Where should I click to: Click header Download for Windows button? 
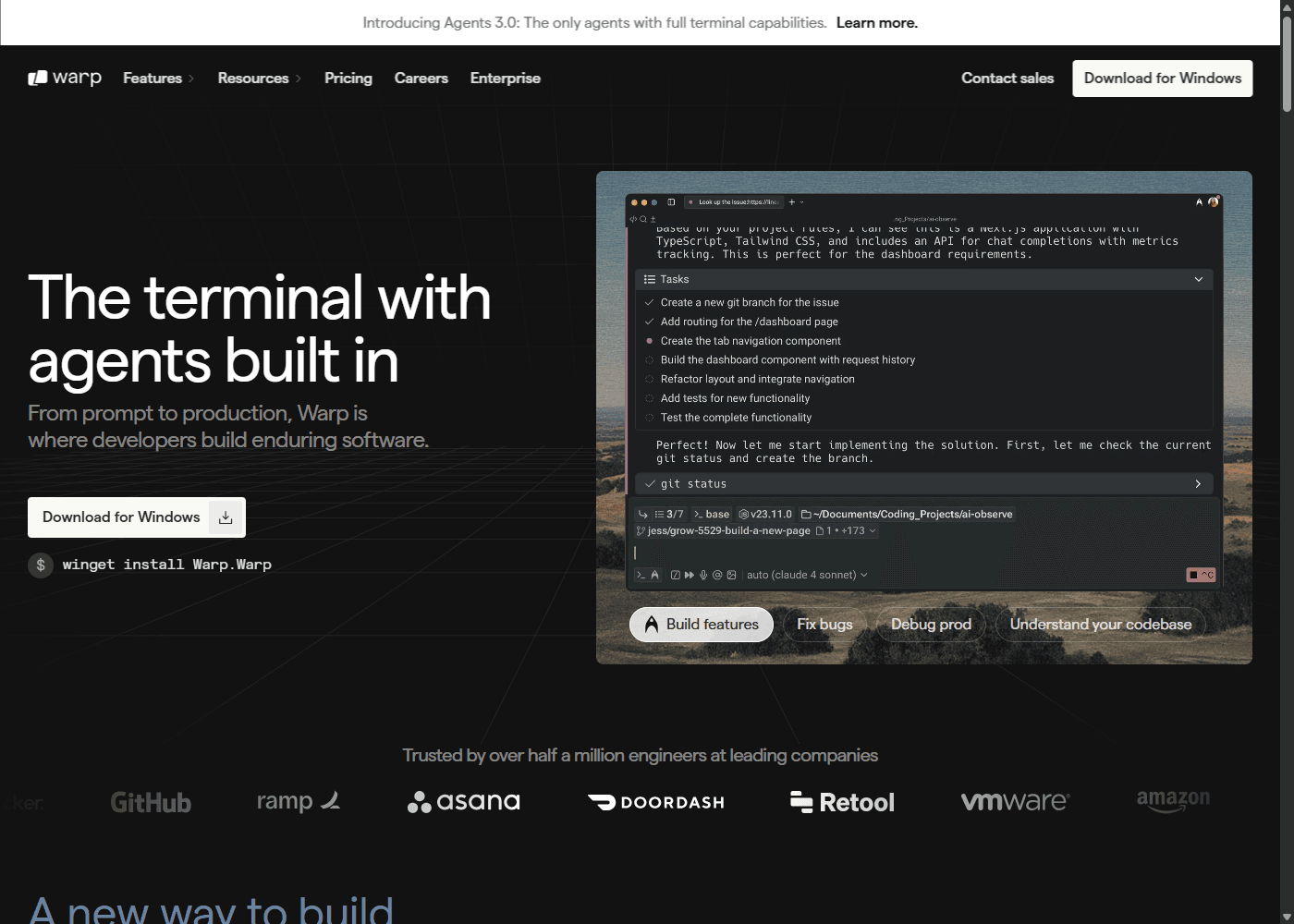click(1163, 79)
